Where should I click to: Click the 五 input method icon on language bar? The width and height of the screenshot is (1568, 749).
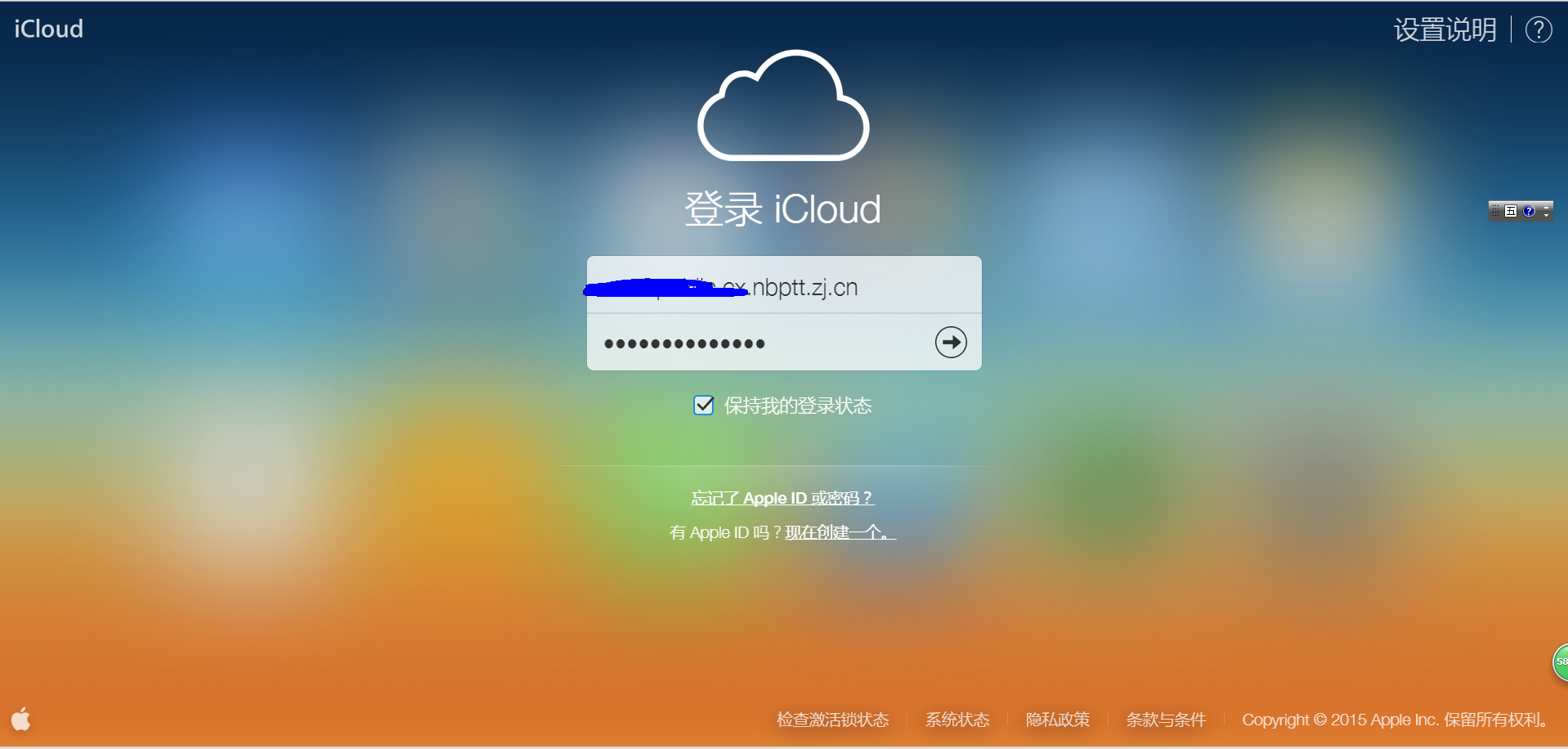[x=1511, y=211]
